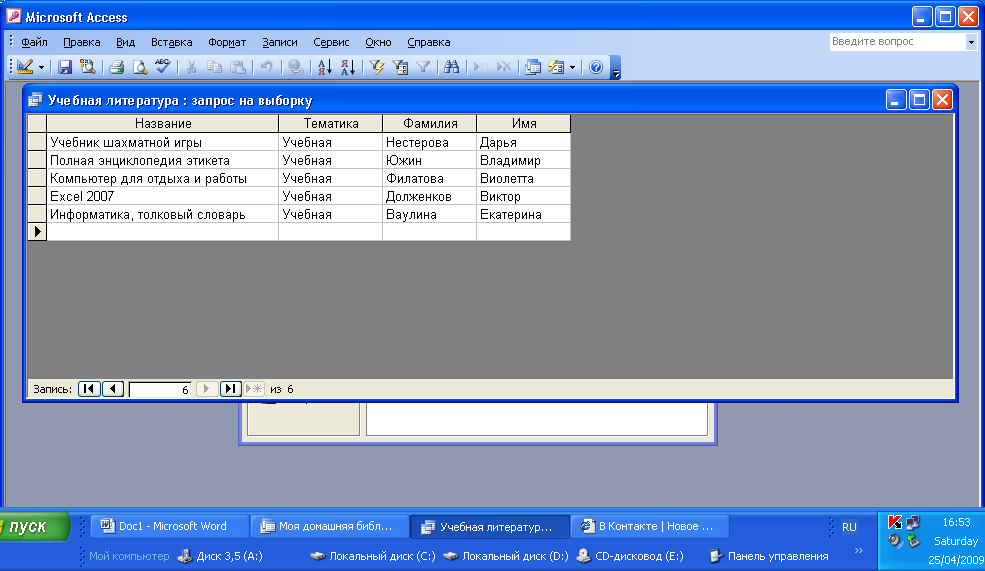
Task: Click the New Object AutoForm icon
Action: [x=556, y=67]
